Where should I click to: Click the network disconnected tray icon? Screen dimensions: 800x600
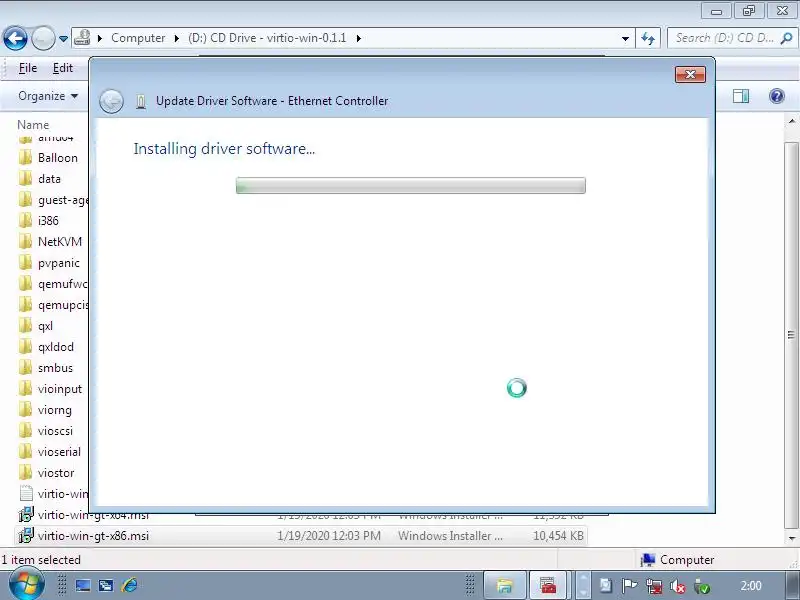pyautogui.click(x=654, y=586)
